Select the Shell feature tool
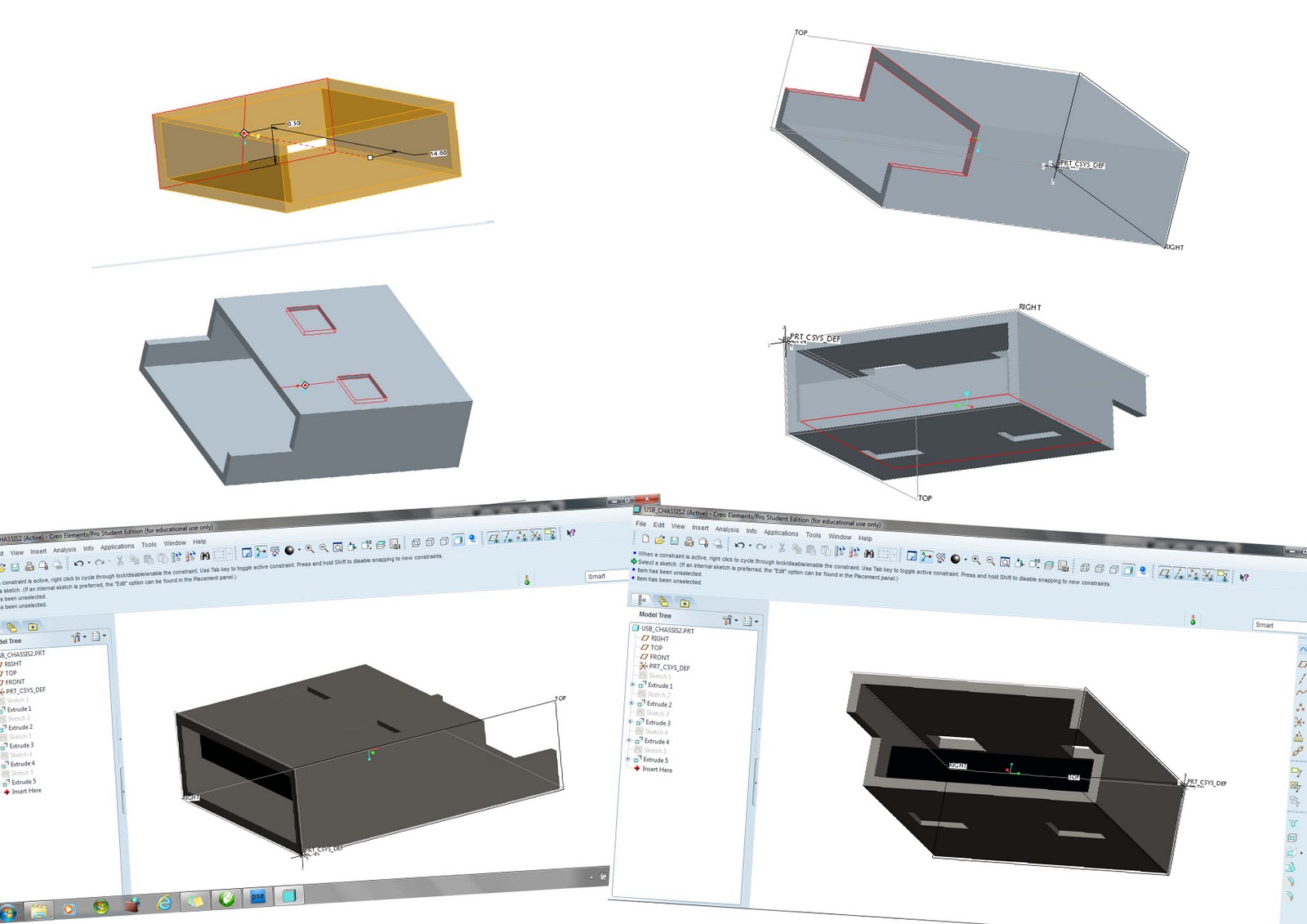Viewport: 1307px width, 924px height. point(1292,837)
